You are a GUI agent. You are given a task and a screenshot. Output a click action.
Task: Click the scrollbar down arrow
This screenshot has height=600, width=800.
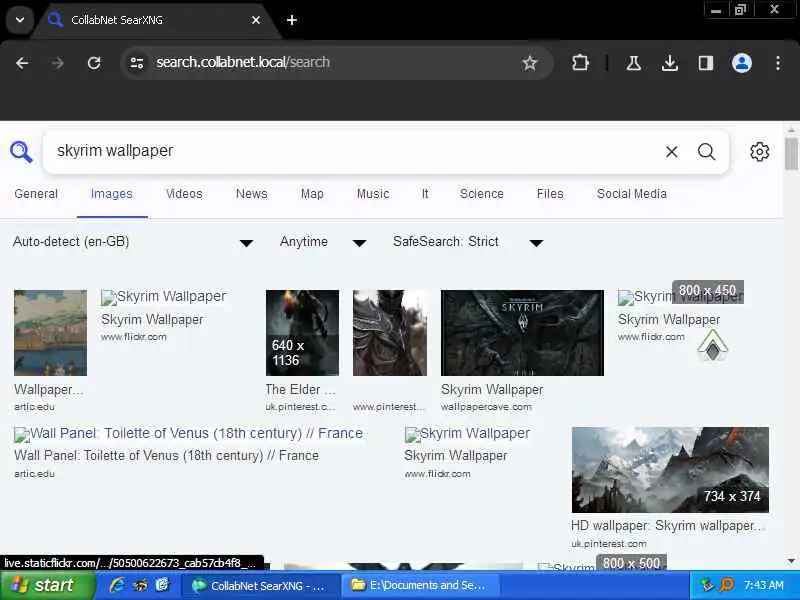tap(791, 560)
